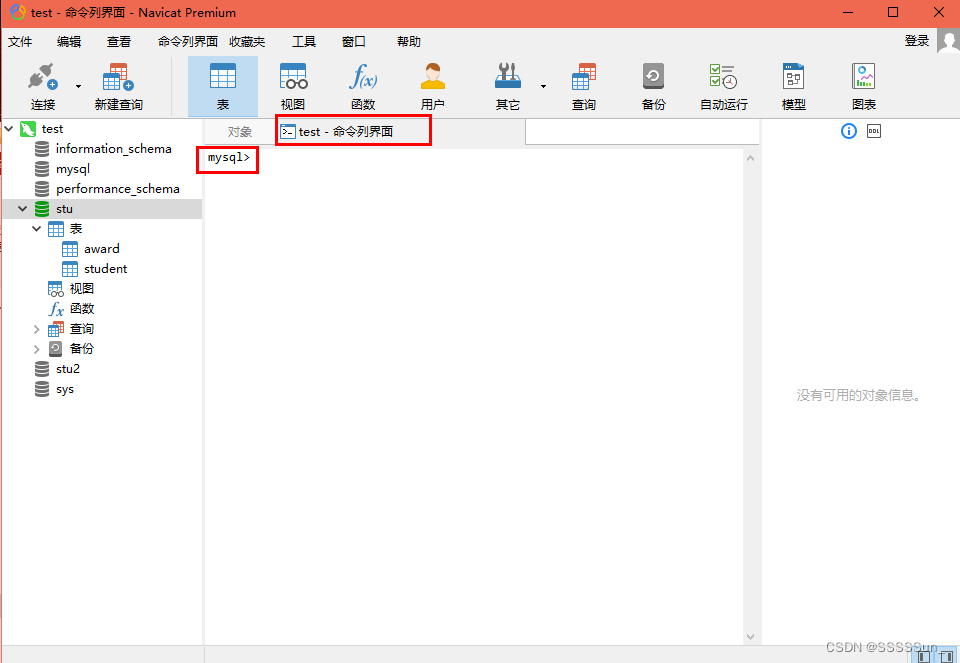Click the DDL panel icon

click(874, 131)
